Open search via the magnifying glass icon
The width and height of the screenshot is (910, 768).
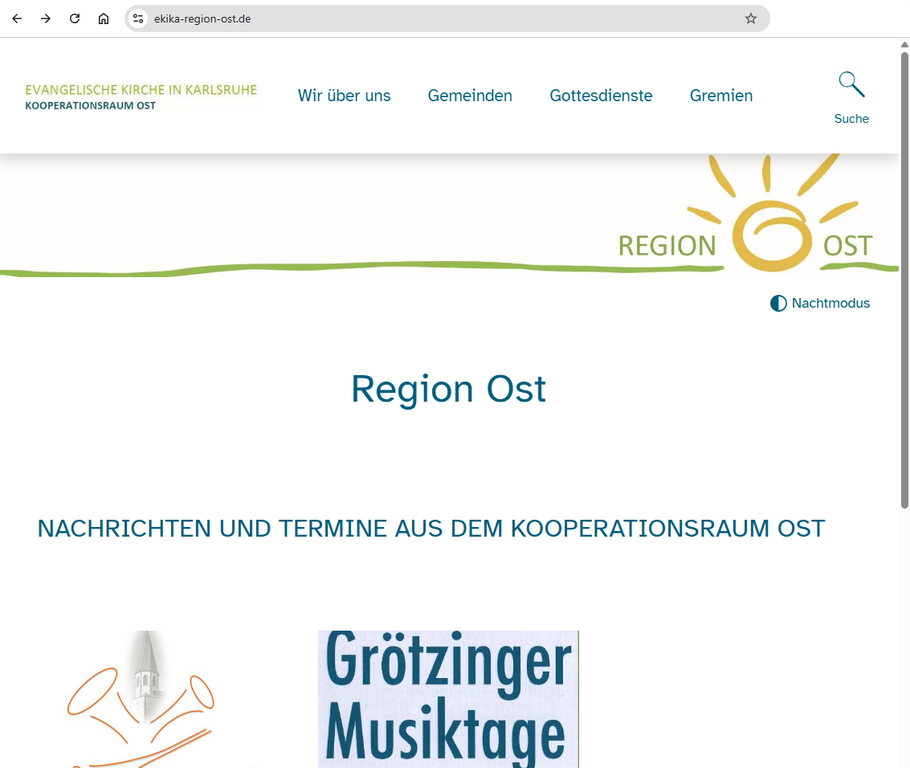851,85
